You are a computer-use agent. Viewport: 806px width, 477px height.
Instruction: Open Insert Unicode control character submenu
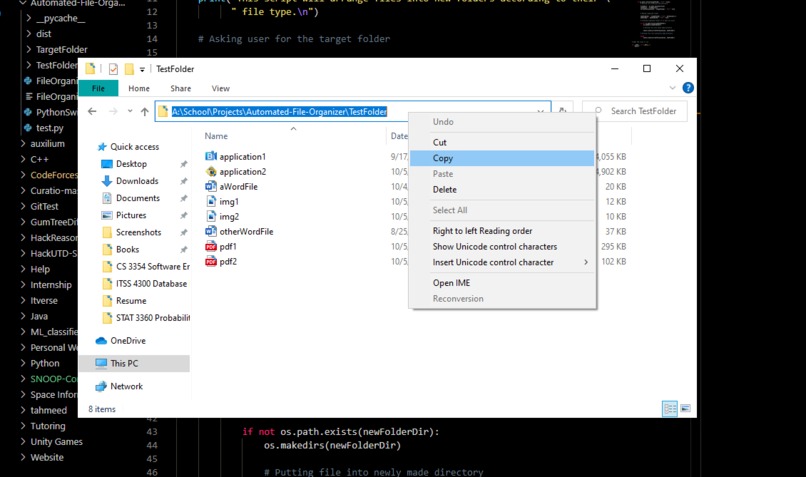502,262
